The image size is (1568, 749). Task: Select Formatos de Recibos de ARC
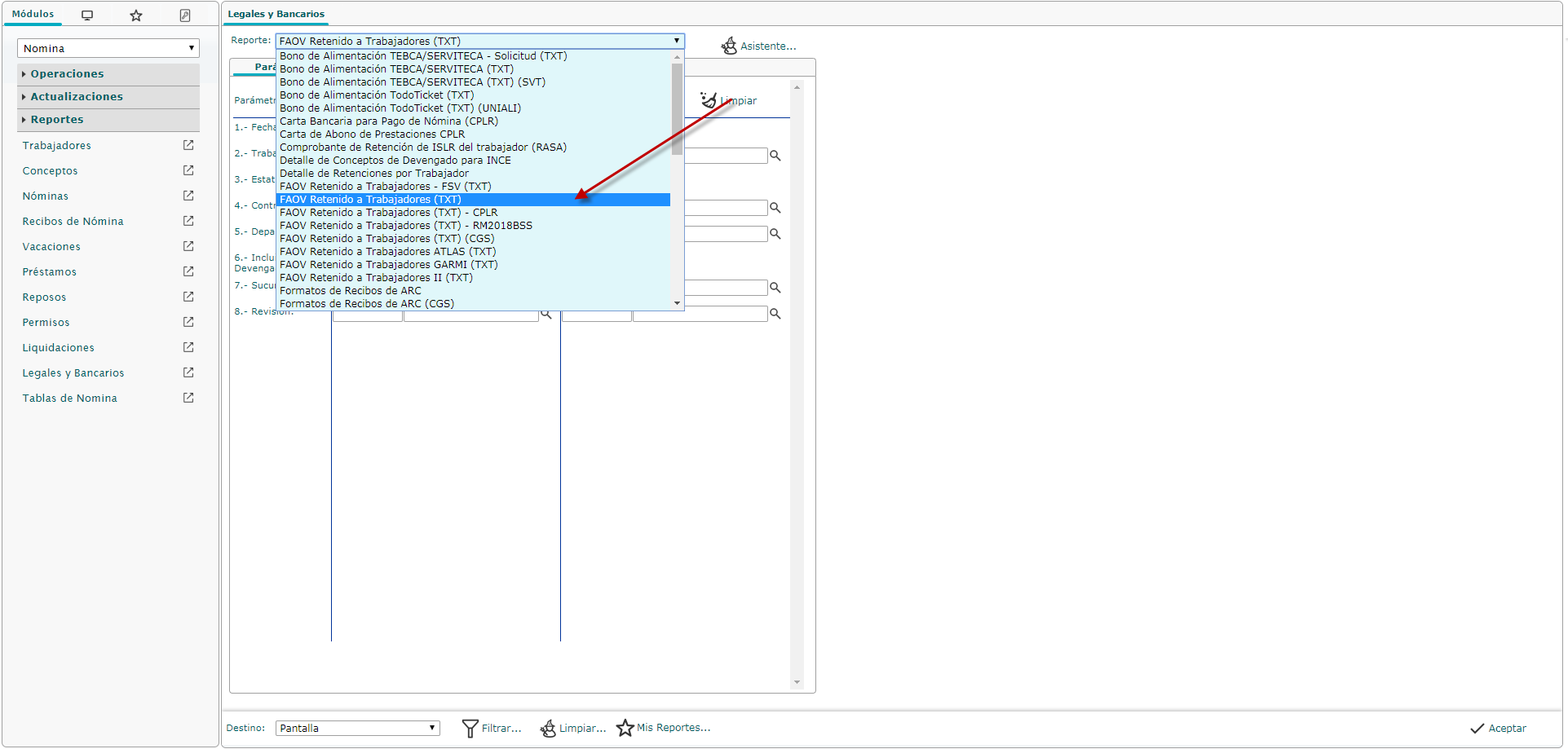(x=474, y=291)
